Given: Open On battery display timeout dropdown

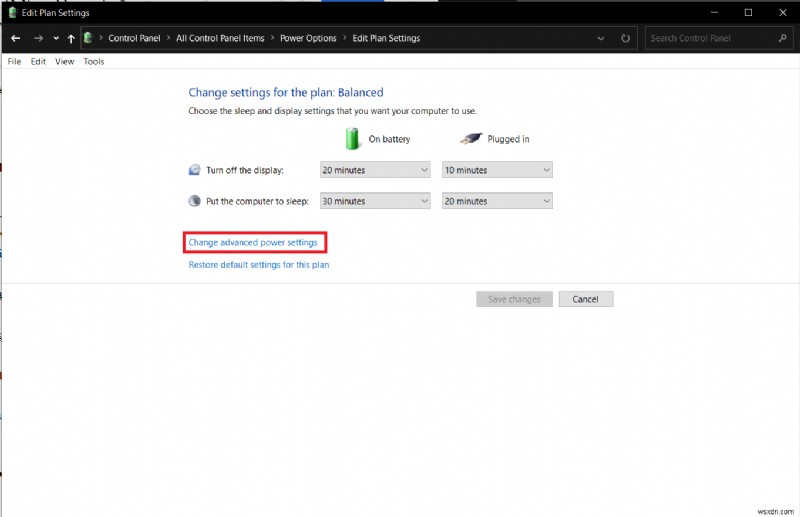Looking at the screenshot, I should 375,170.
